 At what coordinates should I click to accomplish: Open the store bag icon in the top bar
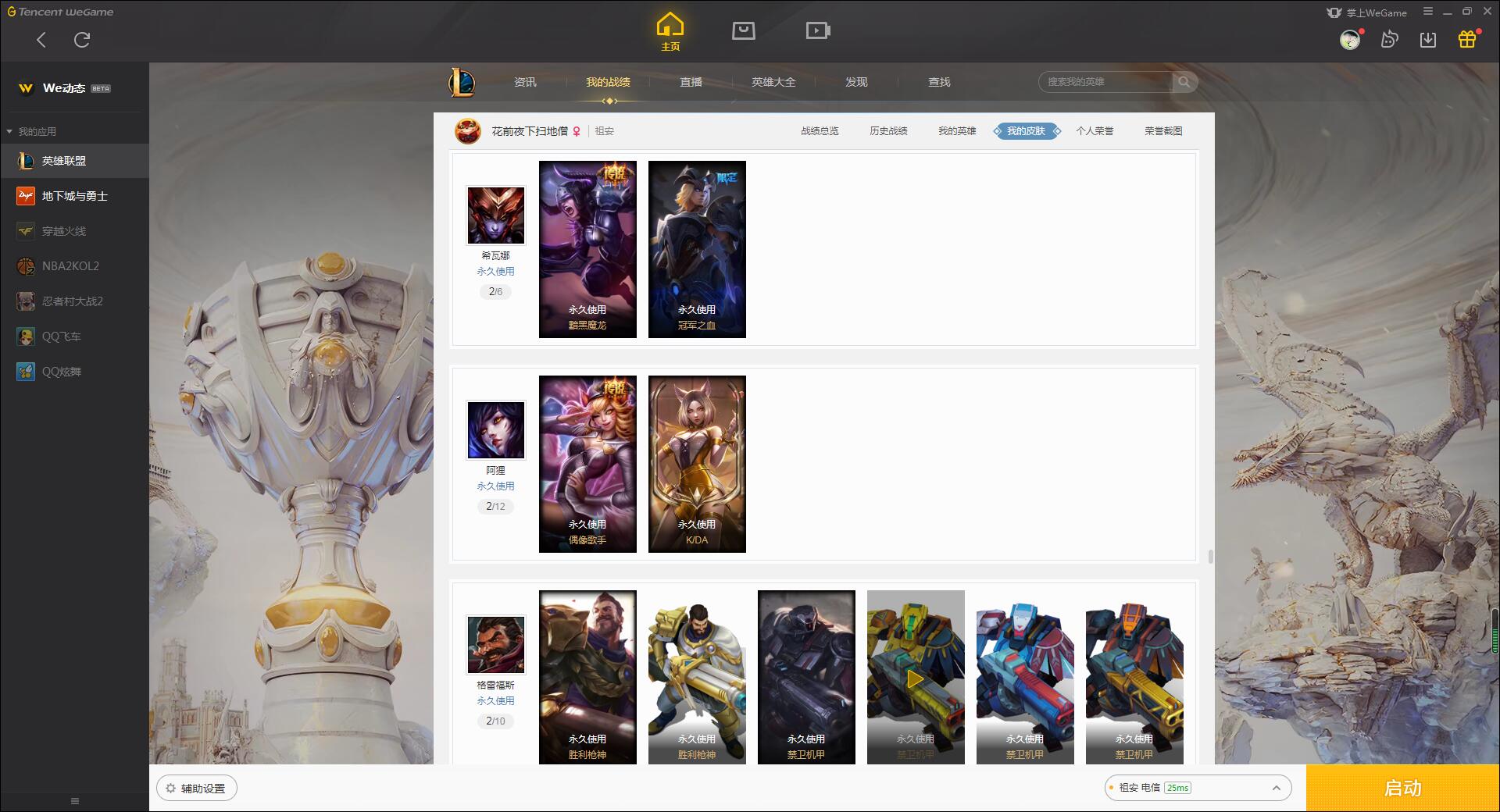tap(743, 30)
